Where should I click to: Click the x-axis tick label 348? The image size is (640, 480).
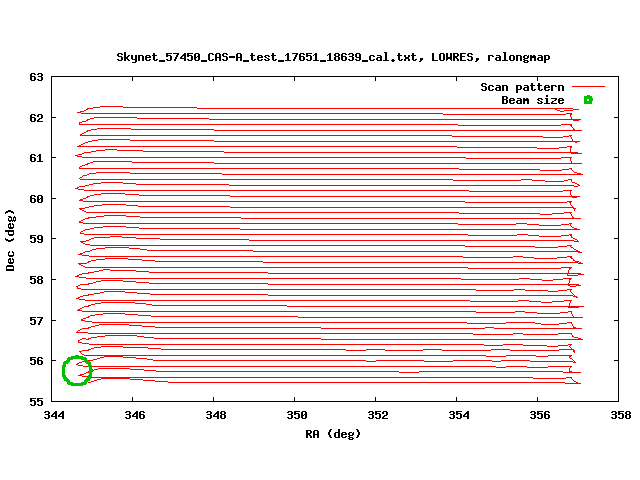coord(216,415)
